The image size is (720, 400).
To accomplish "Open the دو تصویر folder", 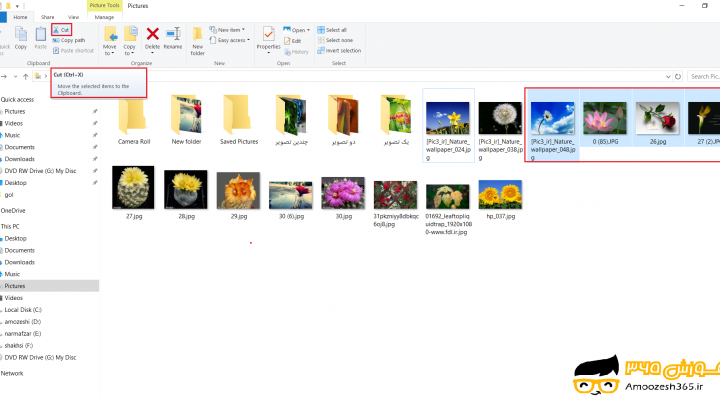I will pyautogui.click(x=343, y=120).
